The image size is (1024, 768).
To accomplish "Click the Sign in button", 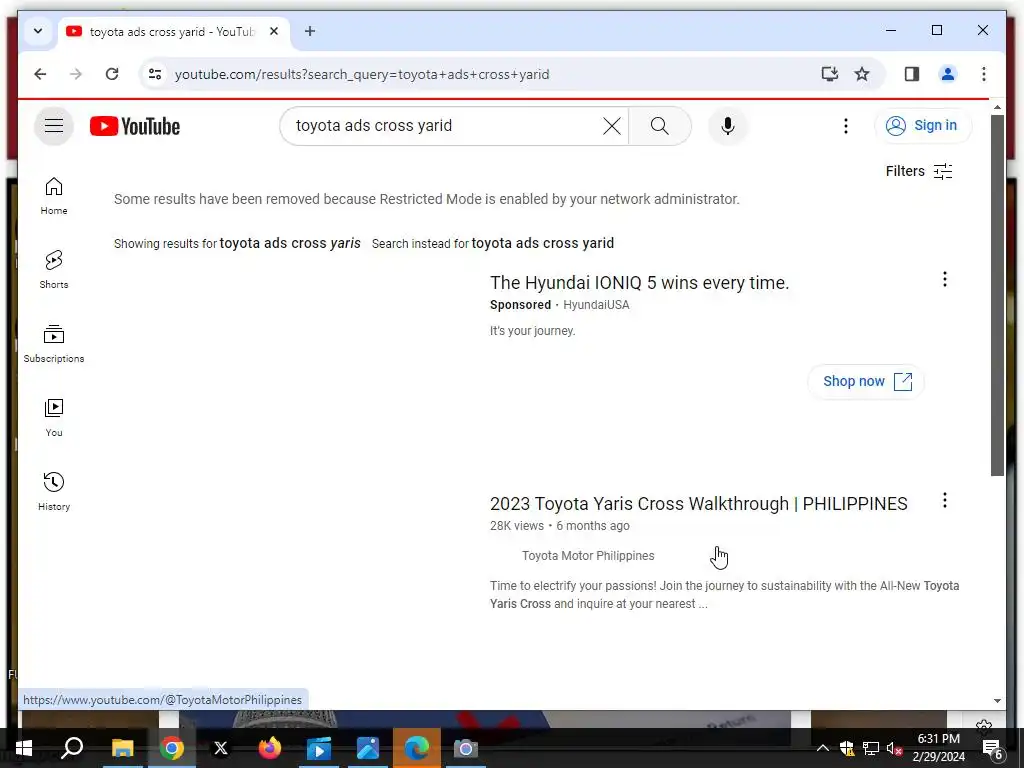I will tap(922, 125).
